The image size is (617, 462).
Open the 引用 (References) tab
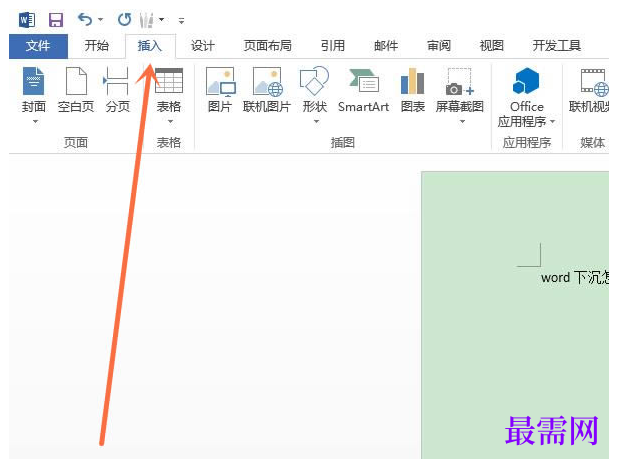333,46
